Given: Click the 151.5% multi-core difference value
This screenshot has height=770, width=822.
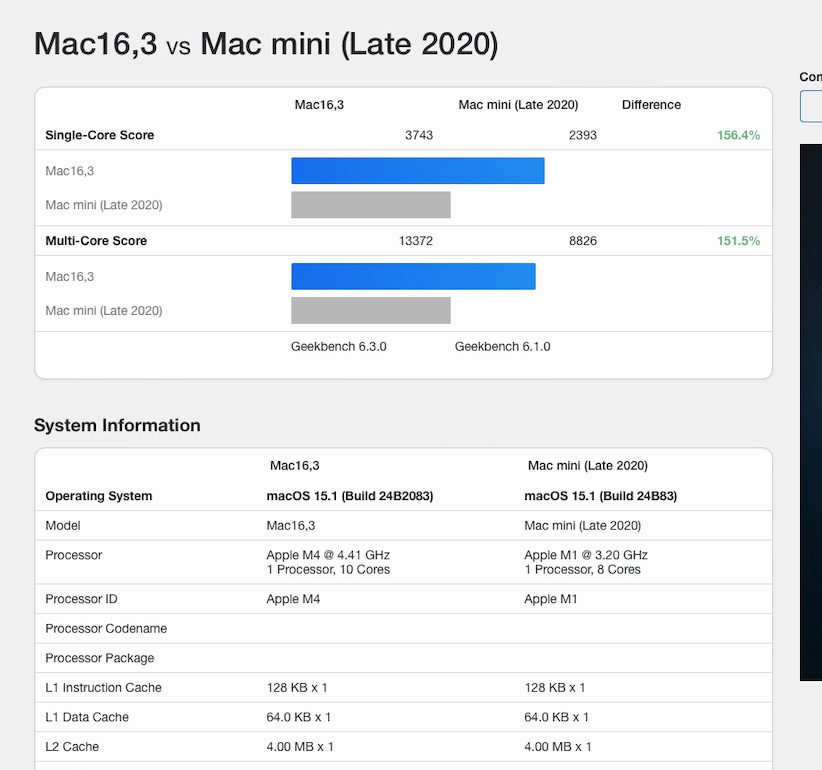Looking at the screenshot, I should click(x=738, y=241).
